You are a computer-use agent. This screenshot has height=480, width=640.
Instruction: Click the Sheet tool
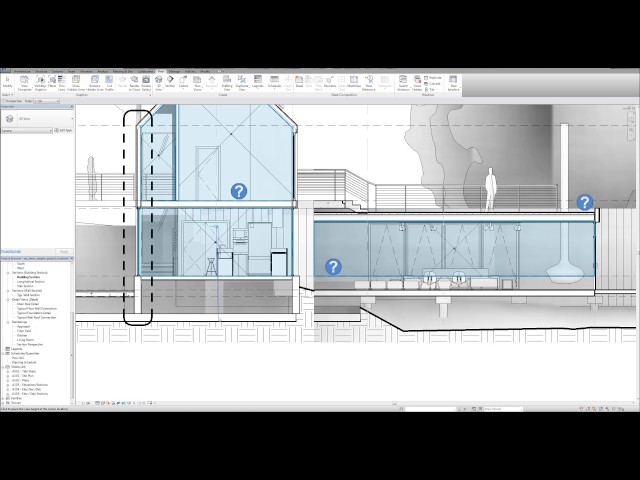coord(299,82)
